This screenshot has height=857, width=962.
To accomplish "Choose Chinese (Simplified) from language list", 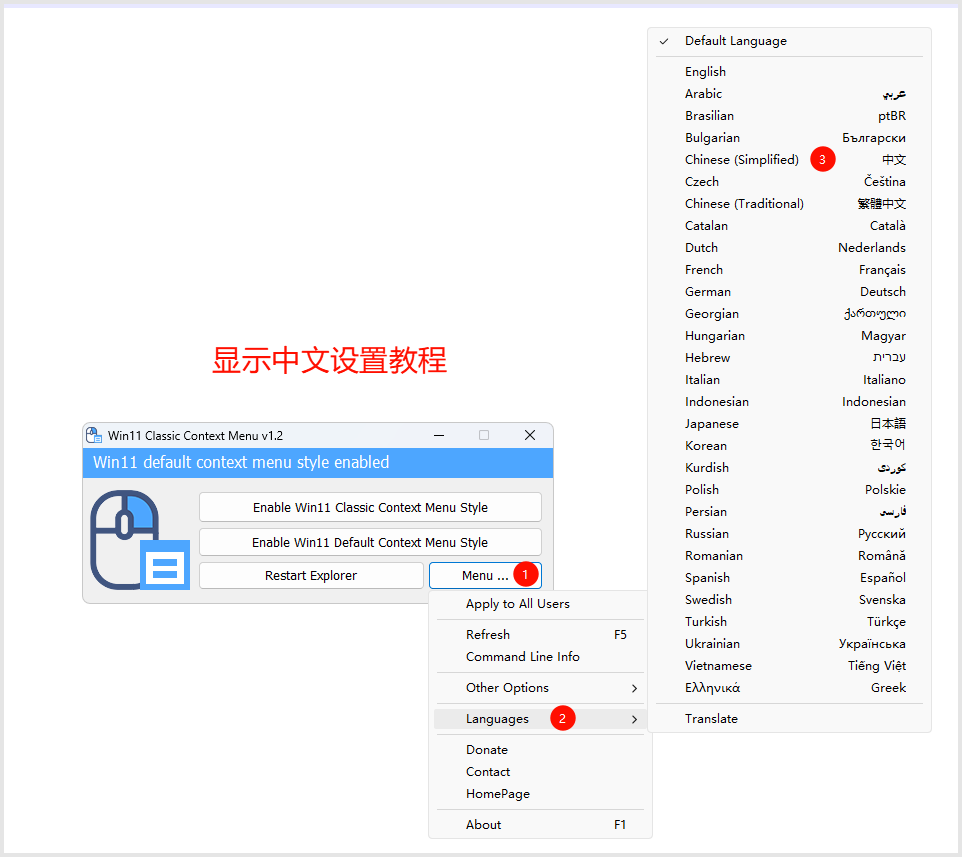I will 742,160.
